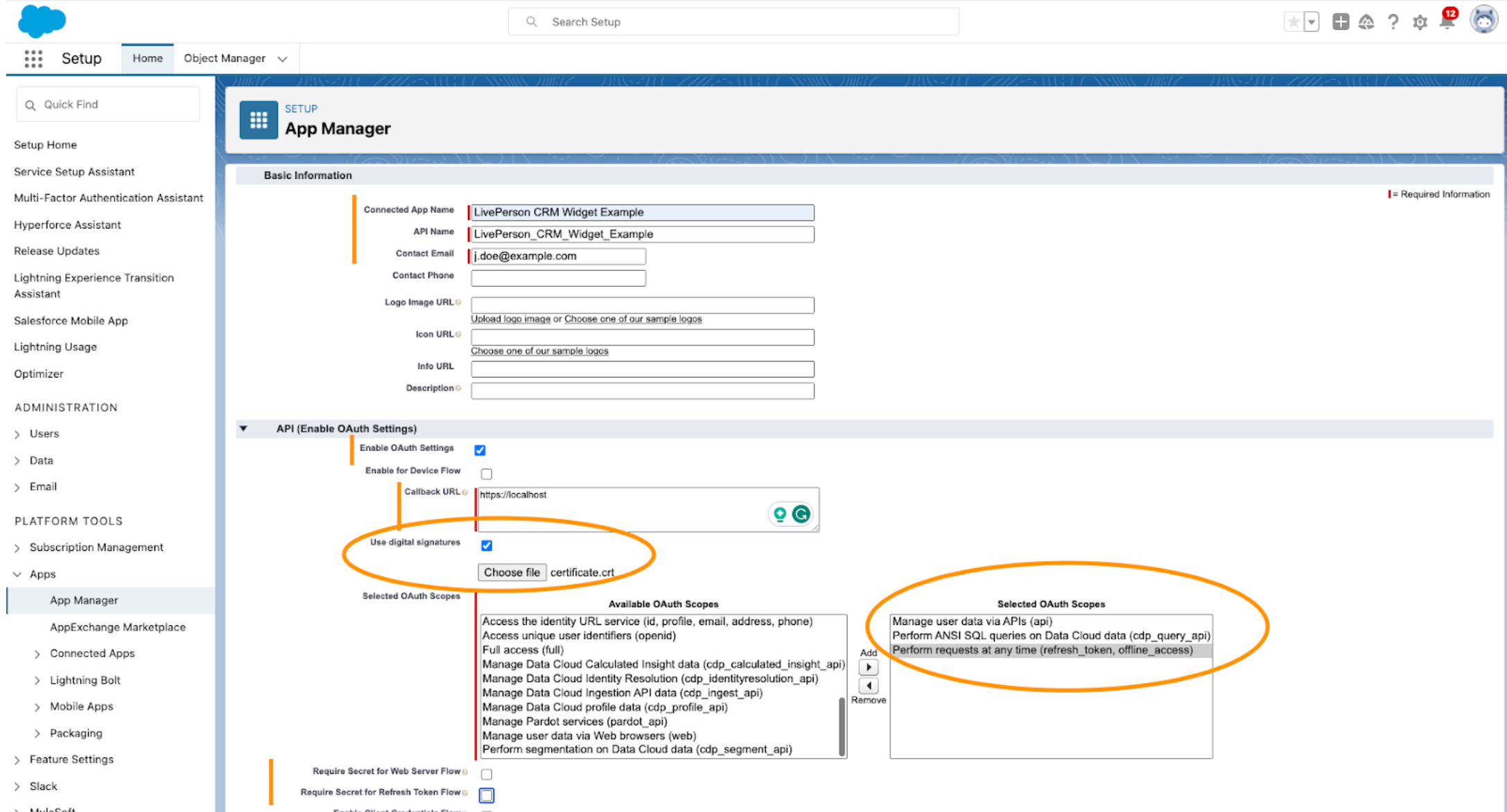The image size is (1507, 812).
Task: Open Lightning Usage in sidebar
Action: (55, 347)
